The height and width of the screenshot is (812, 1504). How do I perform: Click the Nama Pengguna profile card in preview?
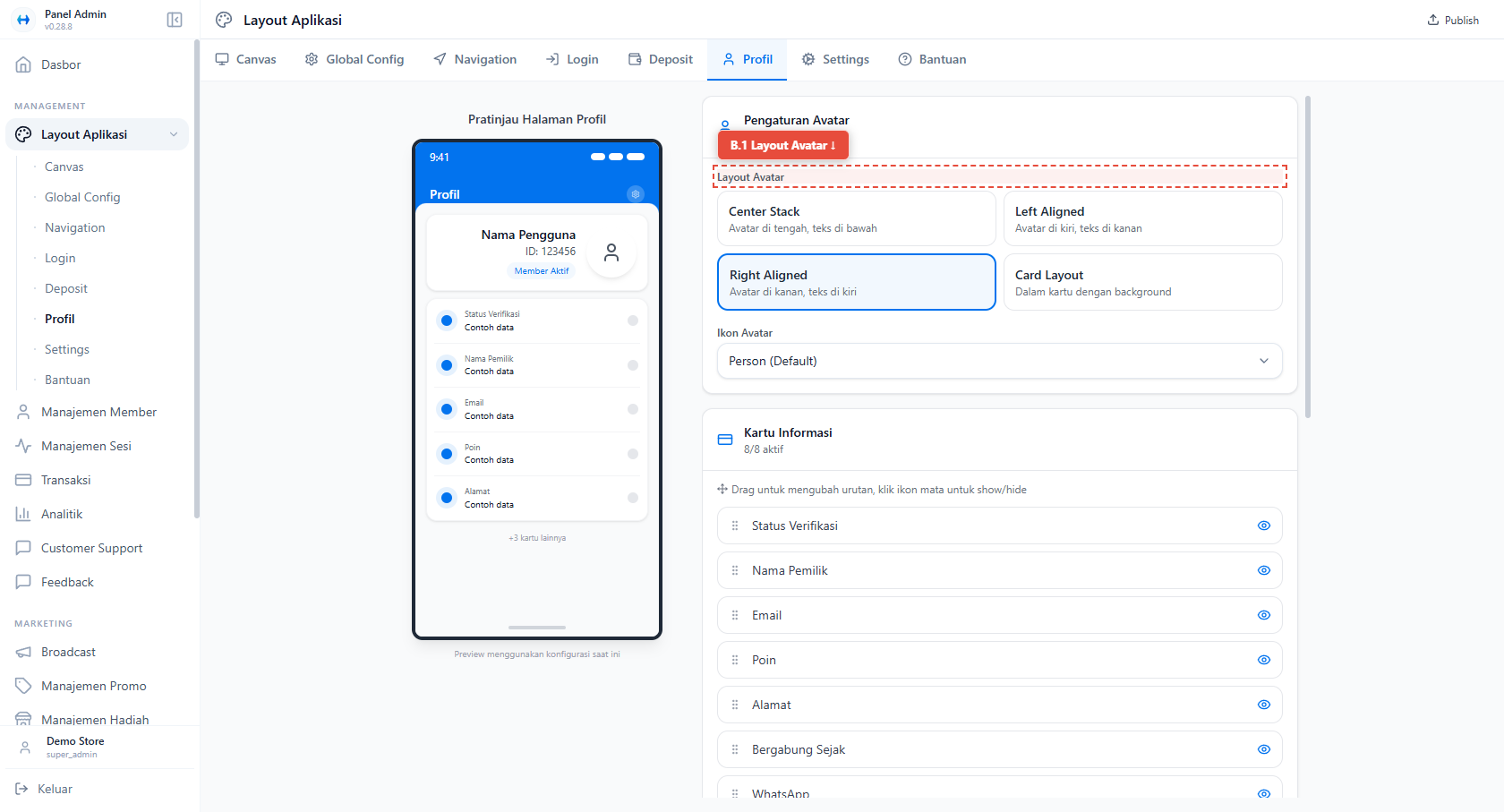[x=537, y=252]
